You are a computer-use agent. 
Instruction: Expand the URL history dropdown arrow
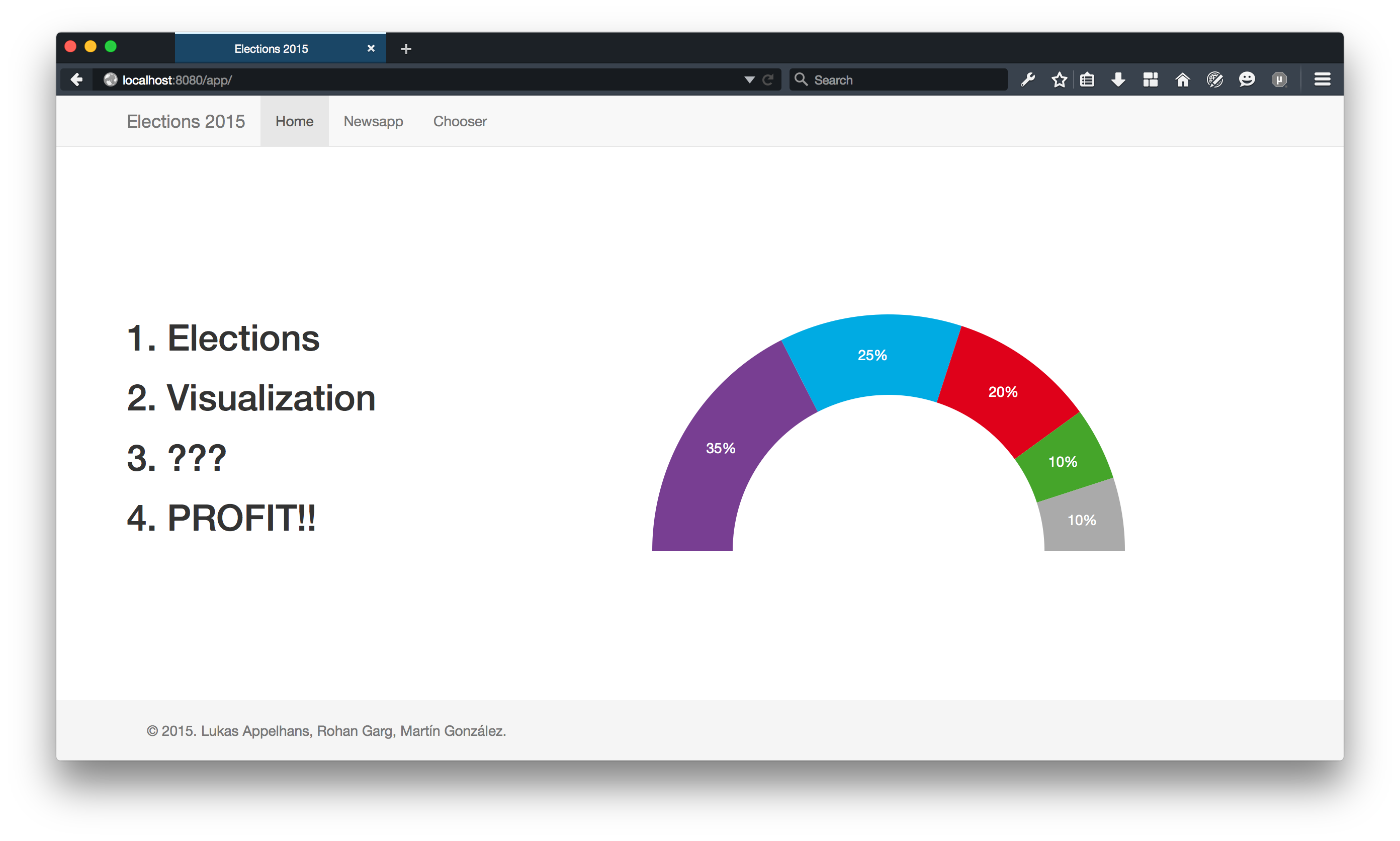(750, 80)
